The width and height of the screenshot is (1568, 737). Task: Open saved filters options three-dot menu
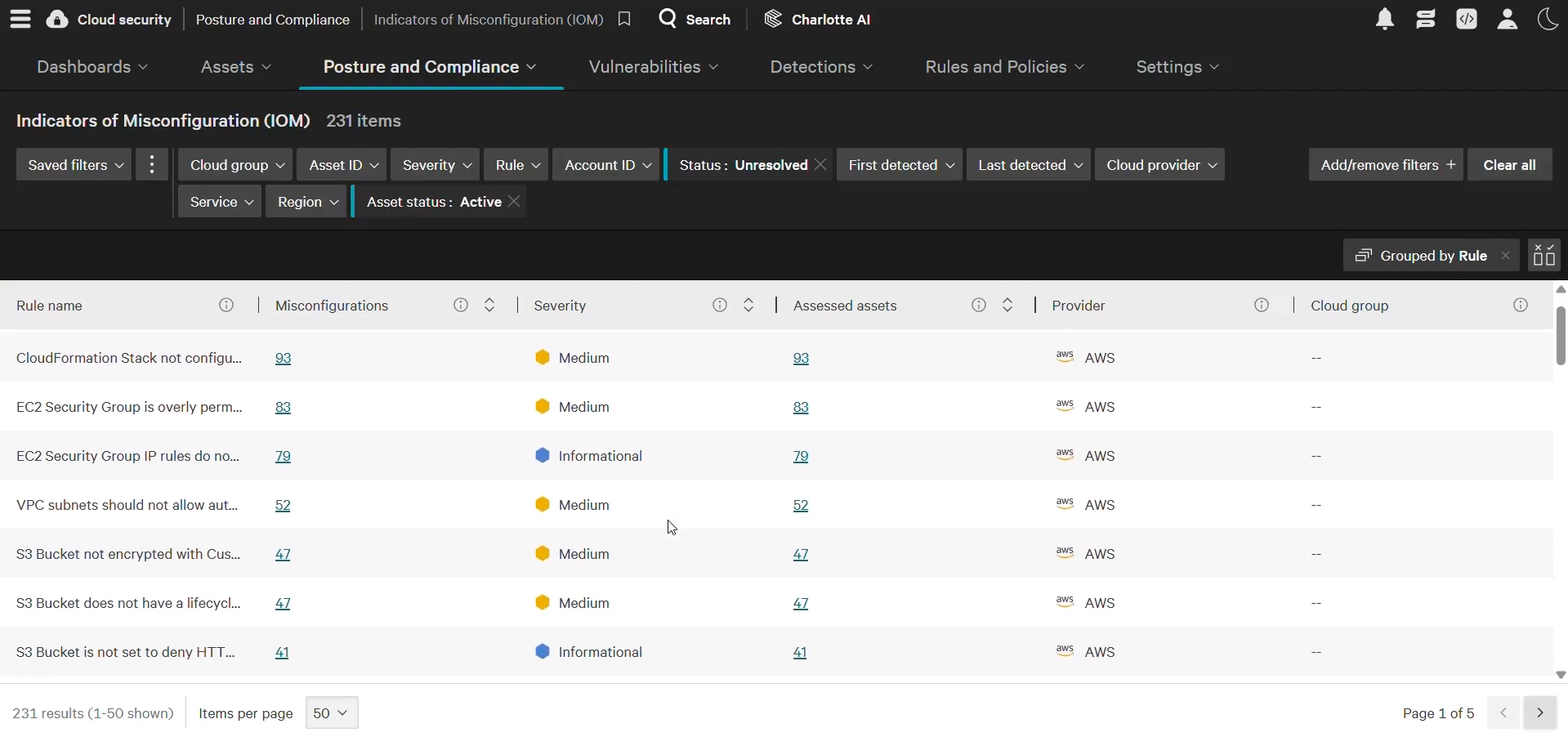pos(152,165)
